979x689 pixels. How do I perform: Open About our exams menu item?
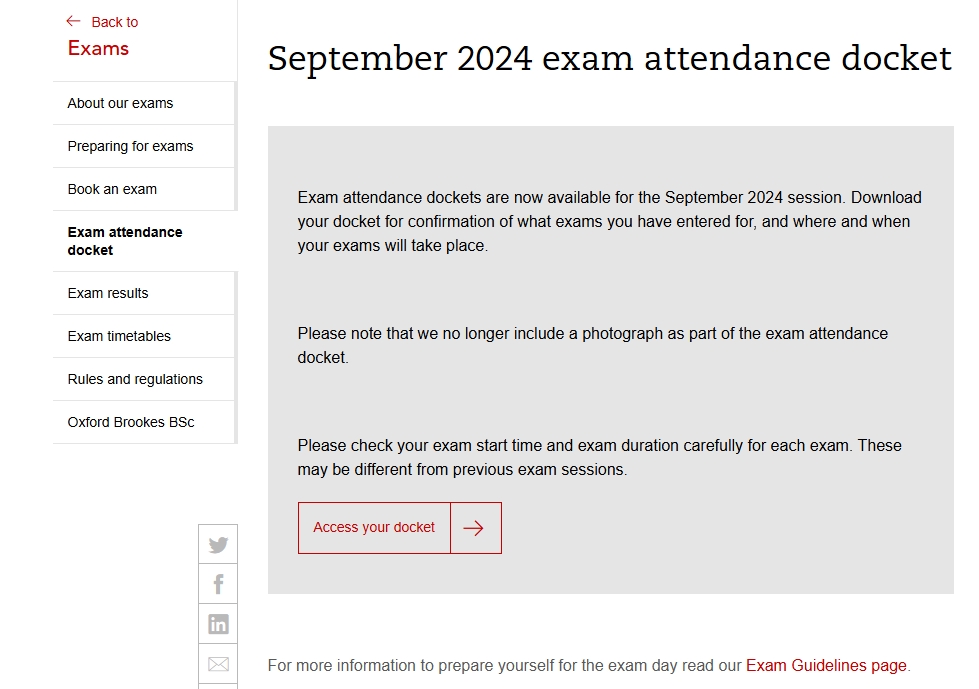120,103
